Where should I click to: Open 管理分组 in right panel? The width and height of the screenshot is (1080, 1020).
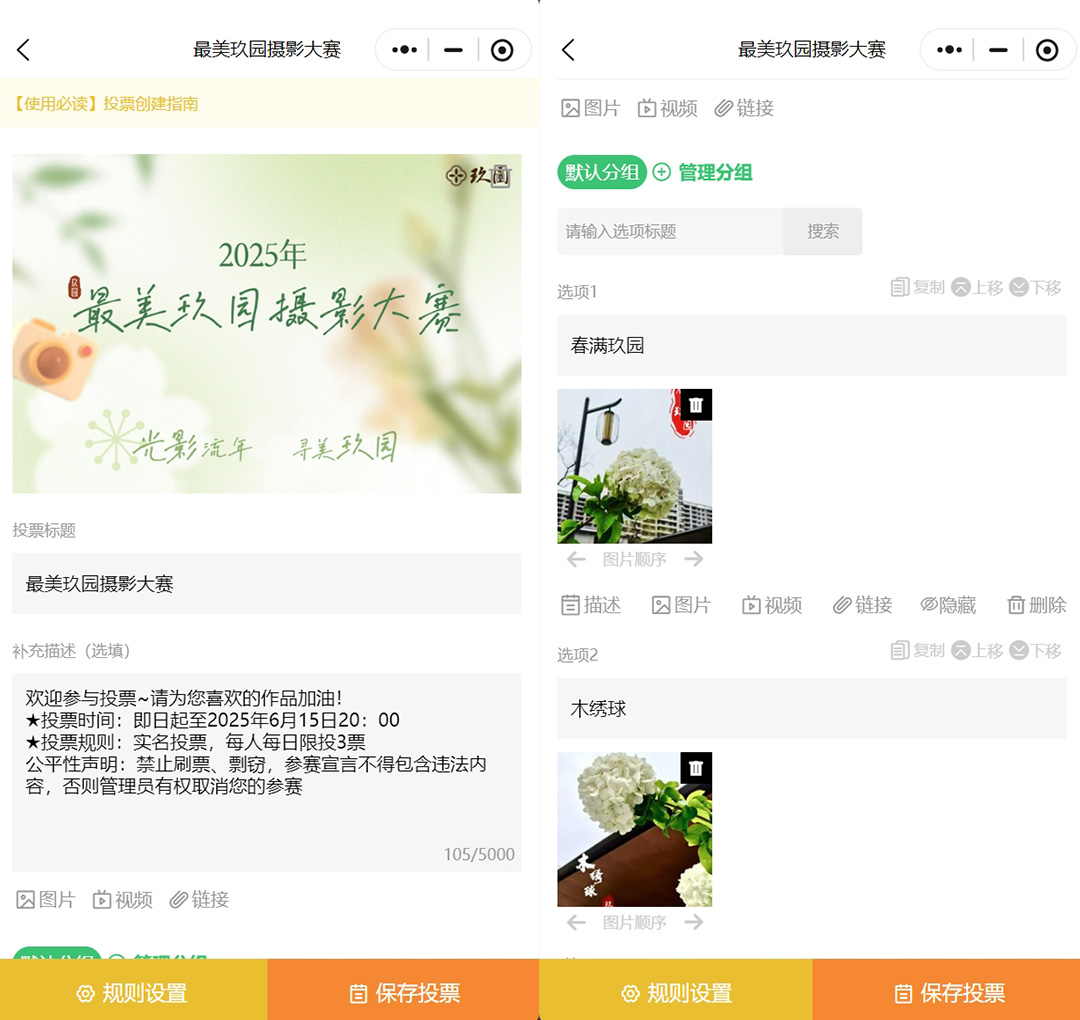click(703, 172)
